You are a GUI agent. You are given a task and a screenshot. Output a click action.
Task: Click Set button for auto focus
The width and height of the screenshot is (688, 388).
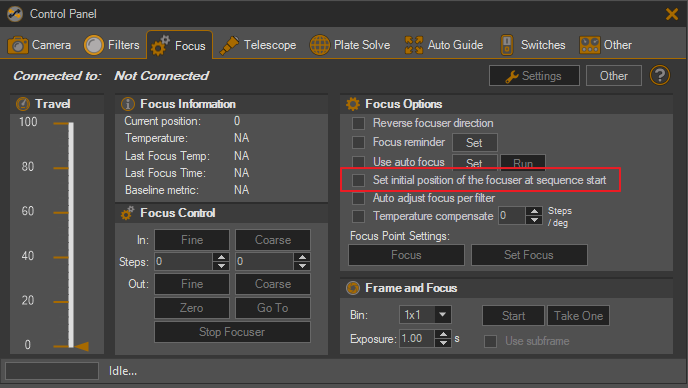tap(474, 163)
